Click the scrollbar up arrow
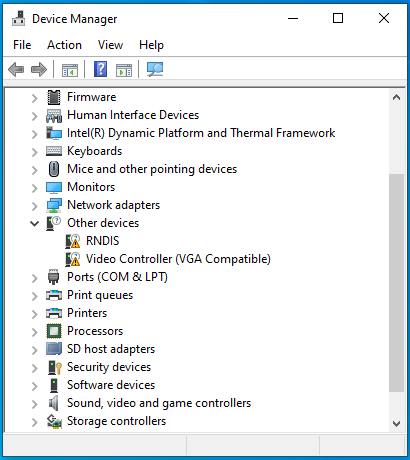 [x=396, y=97]
